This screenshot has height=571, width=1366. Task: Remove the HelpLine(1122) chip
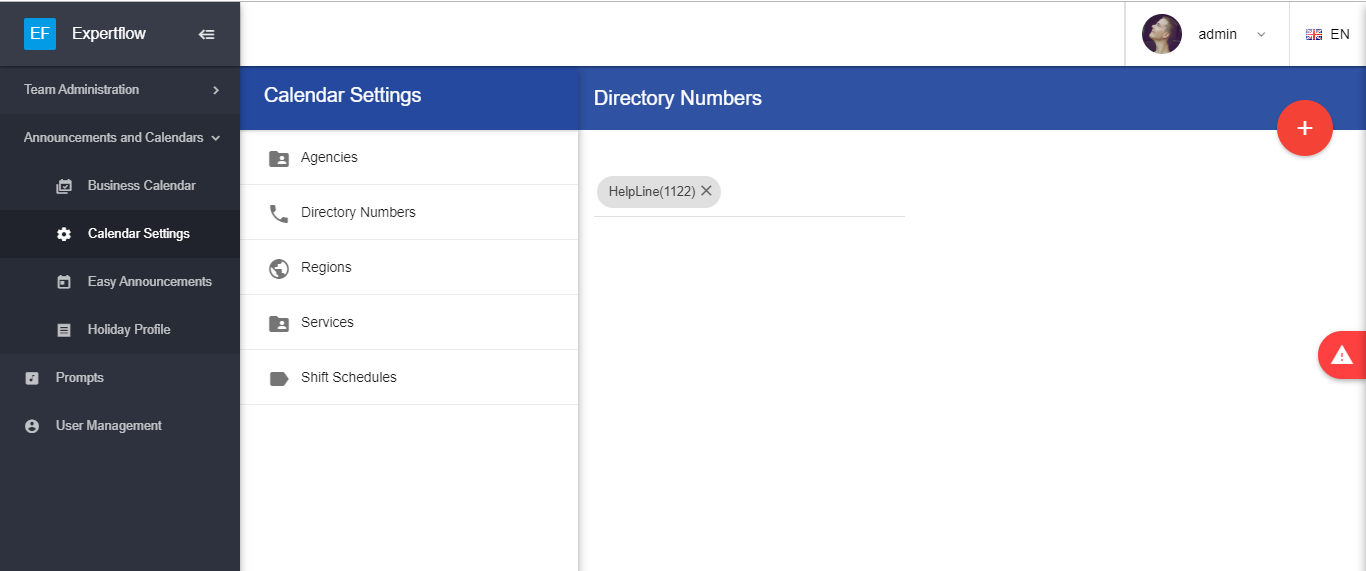point(706,191)
